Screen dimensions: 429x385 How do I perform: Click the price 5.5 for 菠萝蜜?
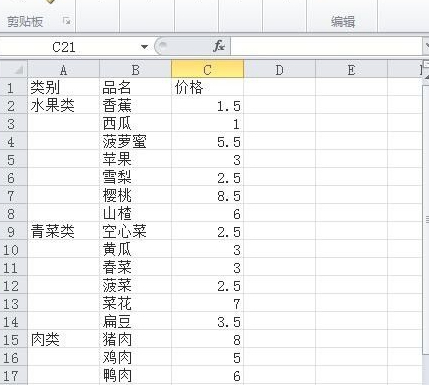(x=207, y=142)
